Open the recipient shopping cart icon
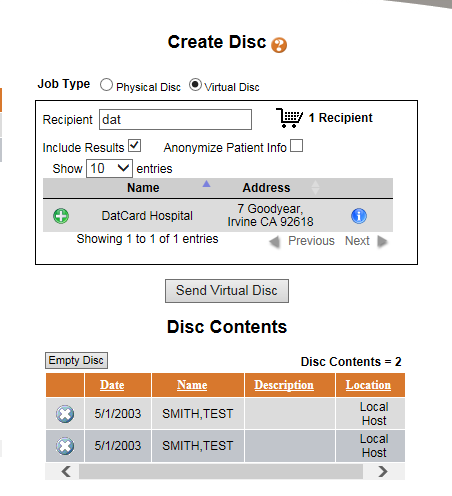 pyautogui.click(x=289, y=118)
